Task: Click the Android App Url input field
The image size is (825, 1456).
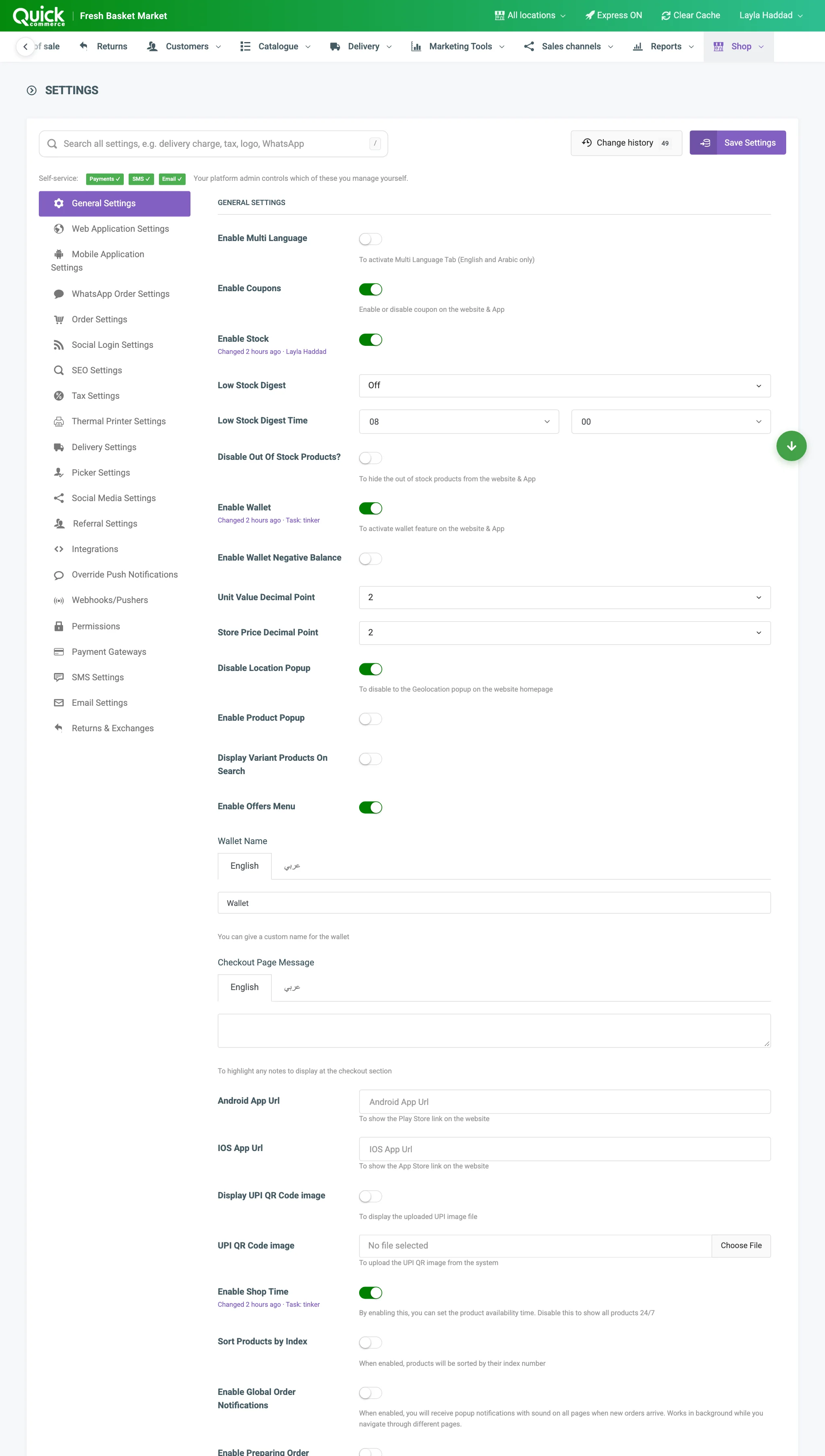Action: point(564,1102)
